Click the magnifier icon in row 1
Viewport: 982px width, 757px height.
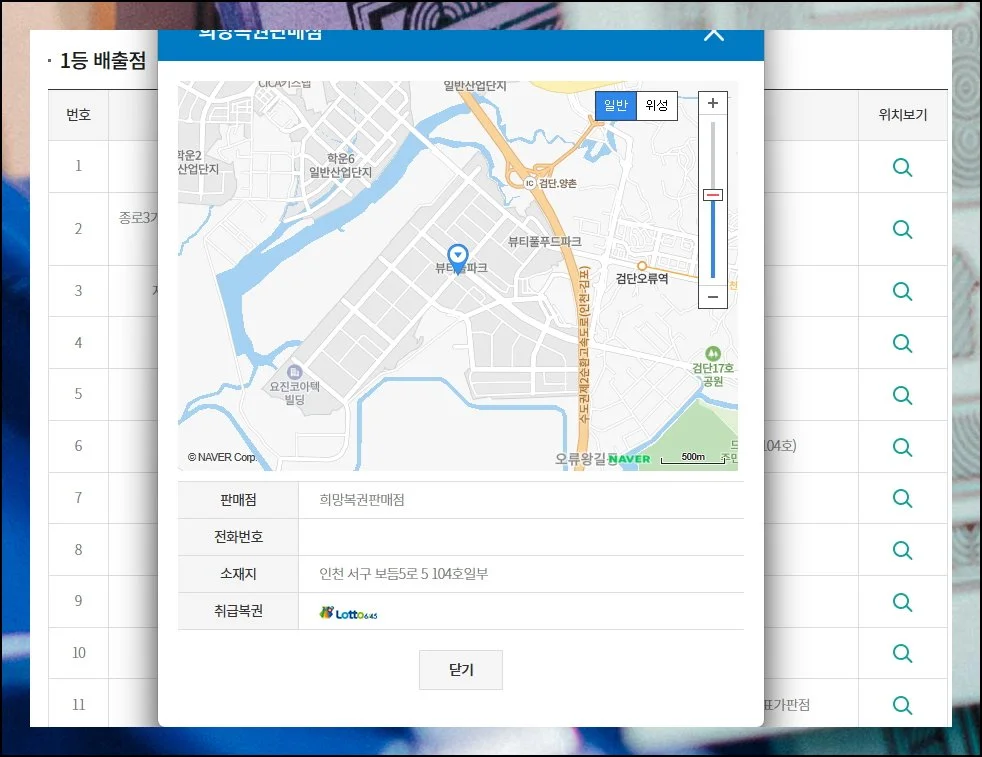pos(902,167)
